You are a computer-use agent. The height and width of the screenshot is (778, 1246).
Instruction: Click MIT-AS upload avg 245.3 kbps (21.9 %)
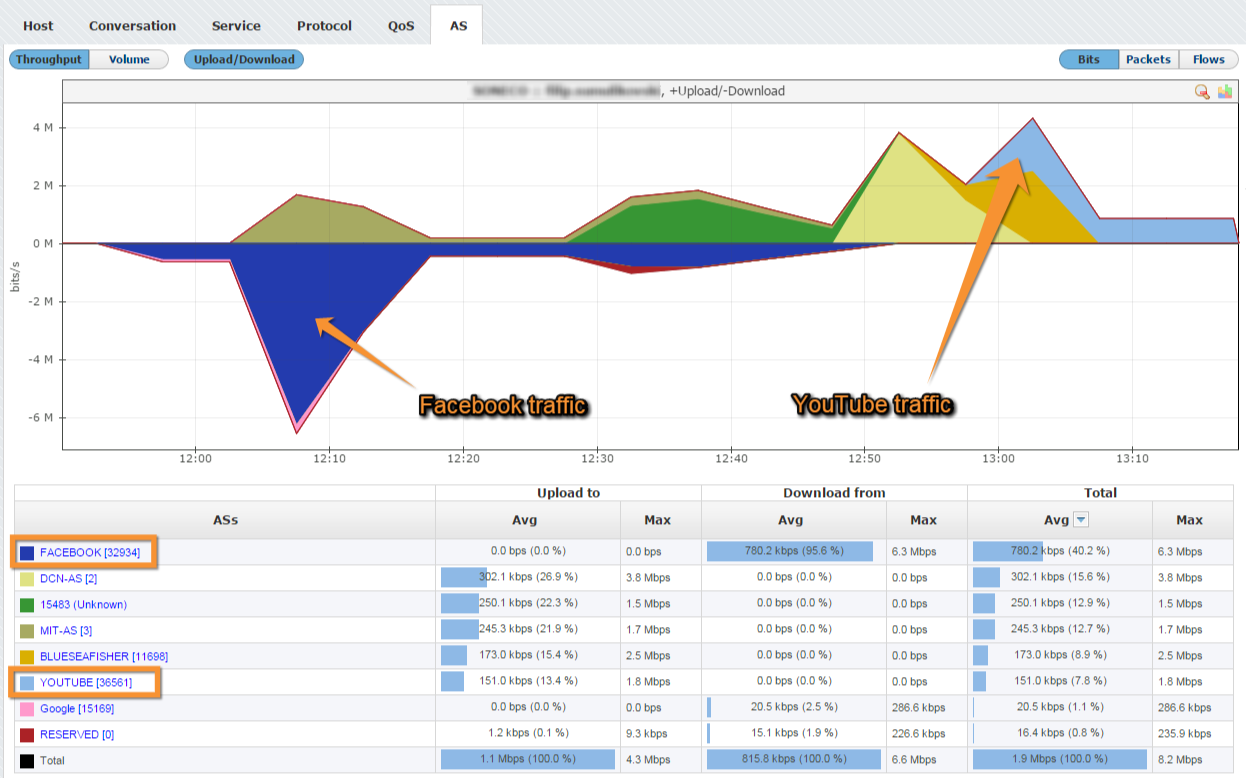[x=527, y=630]
